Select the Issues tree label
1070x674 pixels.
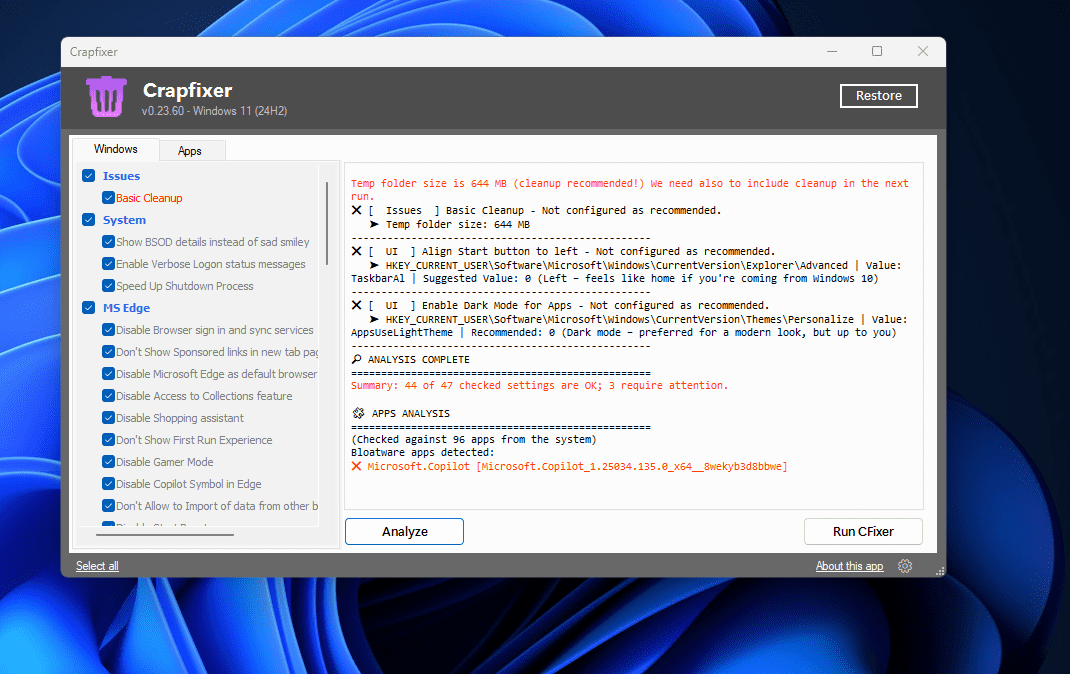click(x=121, y=176)
